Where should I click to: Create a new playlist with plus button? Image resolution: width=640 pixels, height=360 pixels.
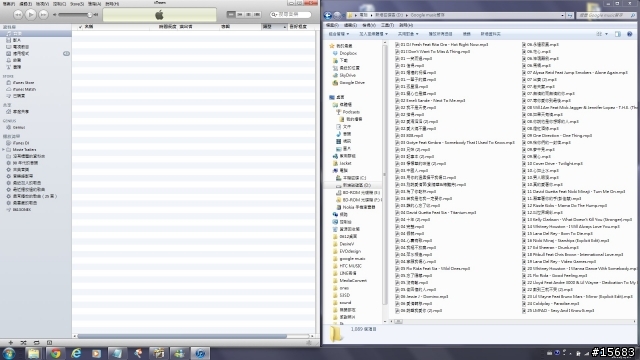click(x=11, y=342)
